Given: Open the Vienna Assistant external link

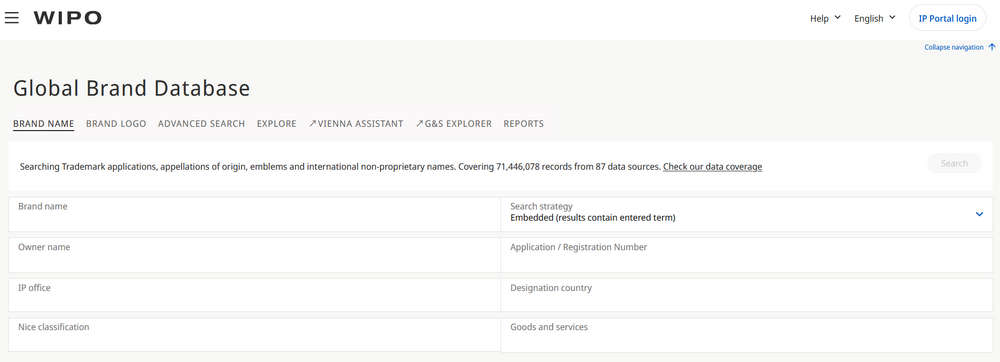Looking at the screenshot, I should pos(356,124).
